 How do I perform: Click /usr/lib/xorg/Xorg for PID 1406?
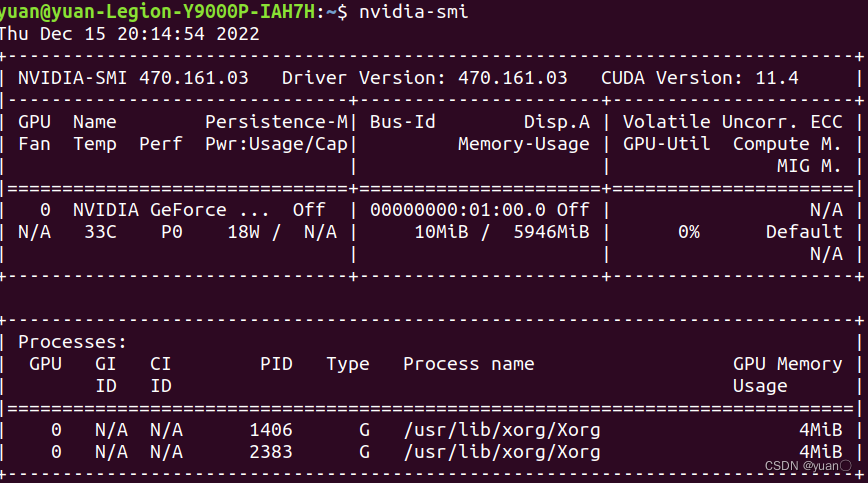[502, 430]
